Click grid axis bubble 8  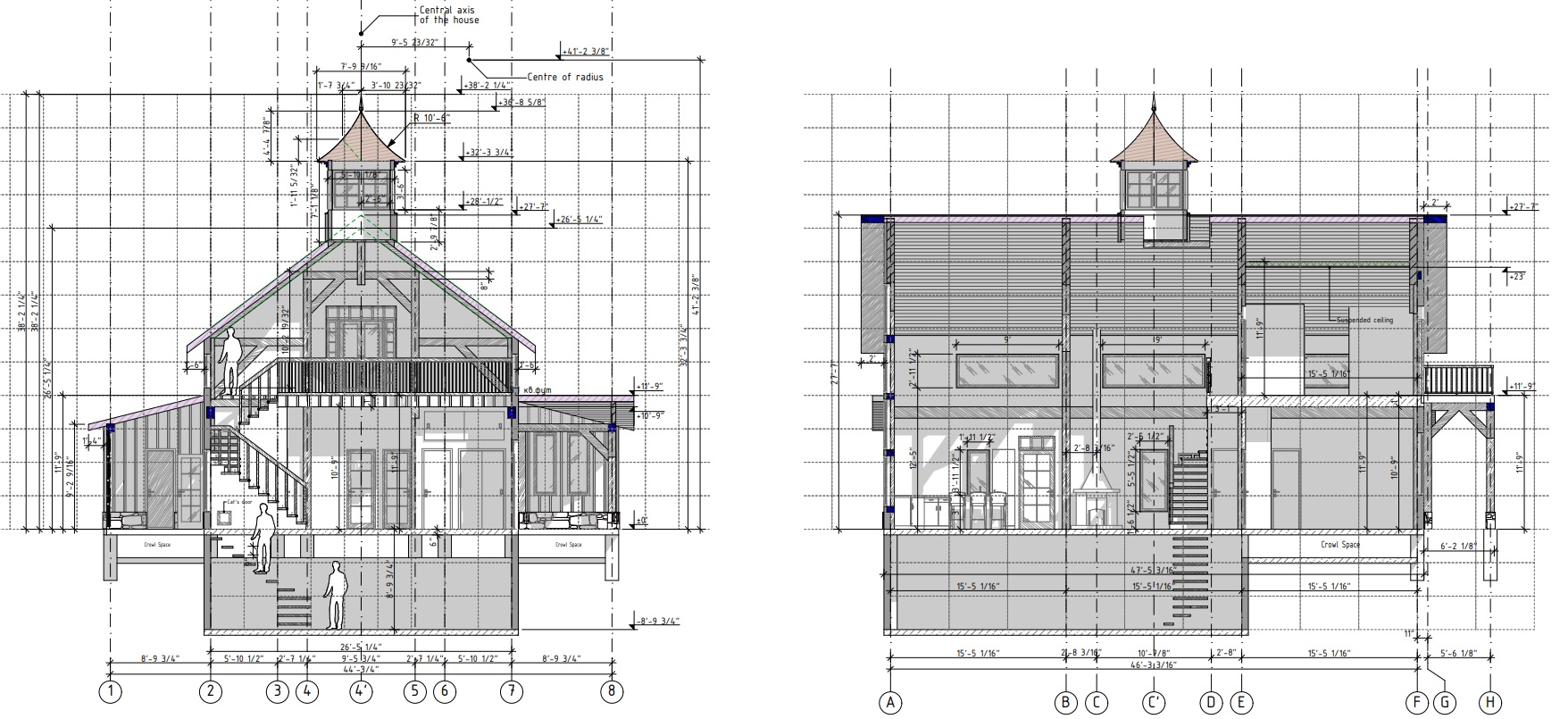point(612,691)
